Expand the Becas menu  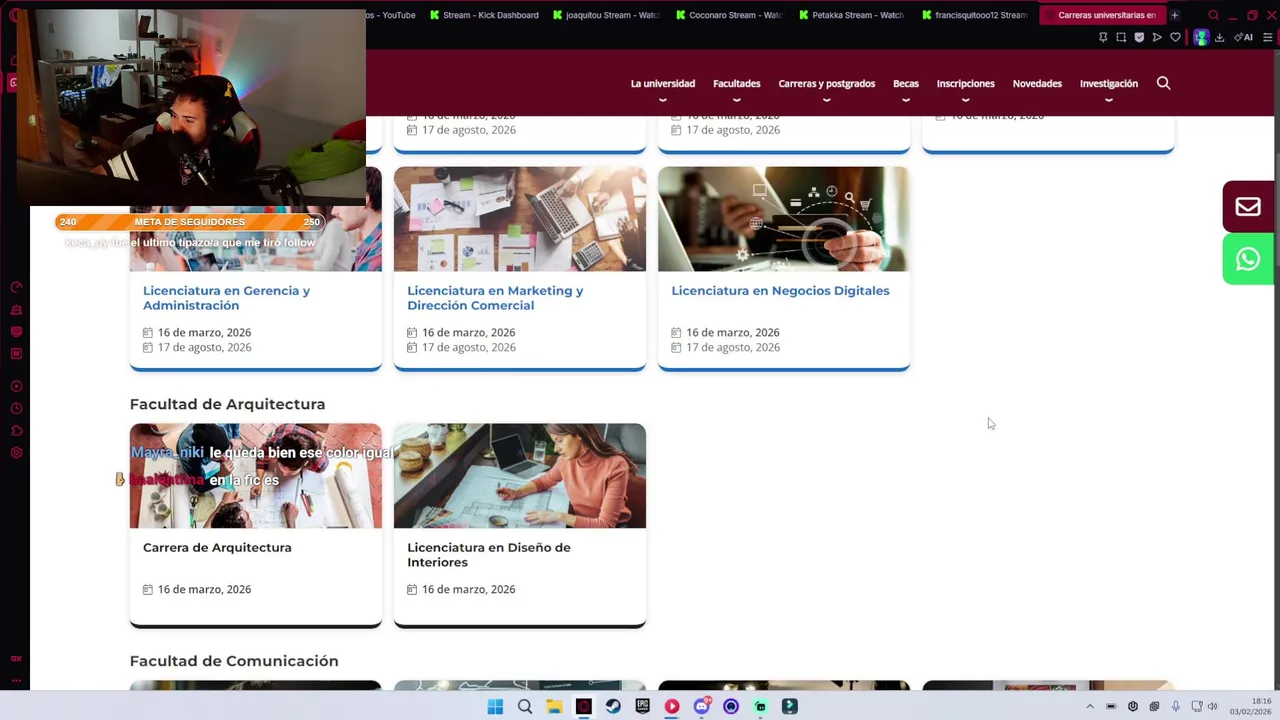906,84
